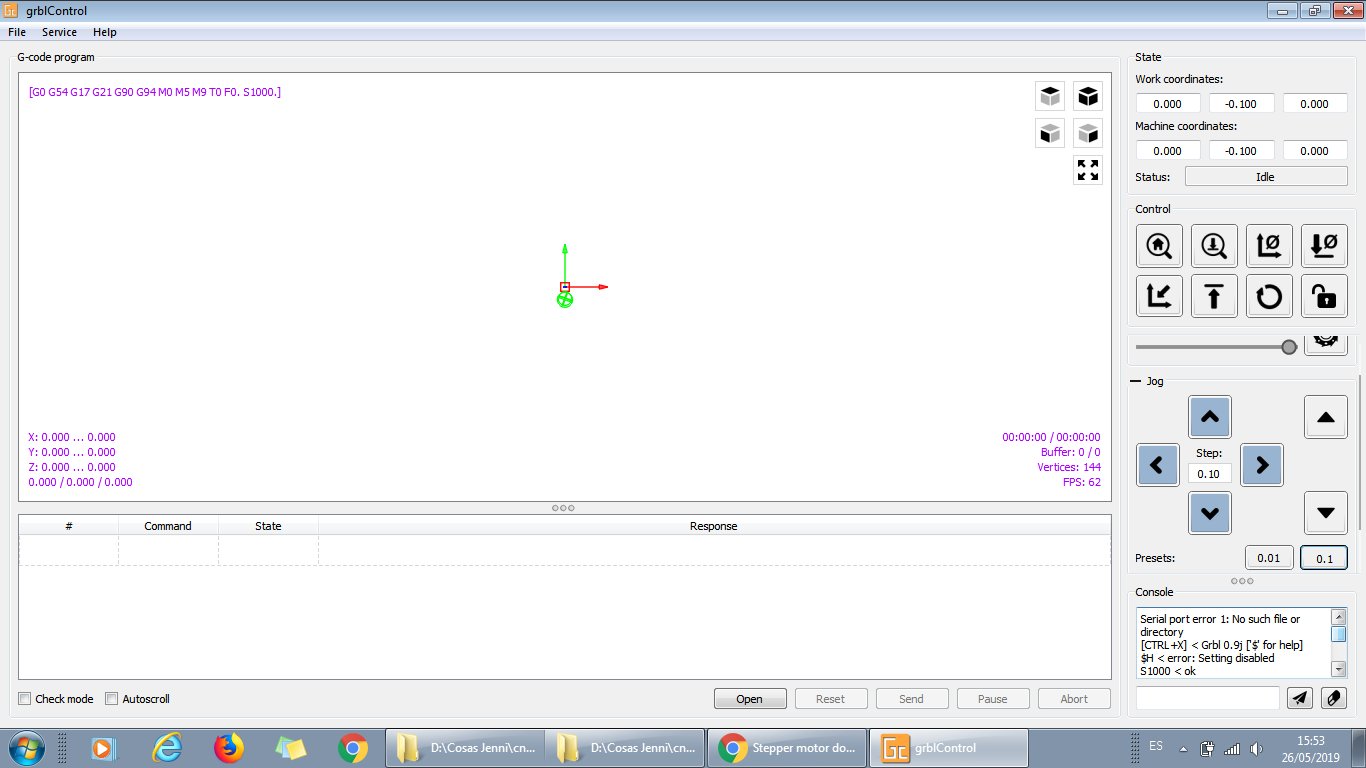The width and height of the screenshot is (1366, 768).
Task: Click the console scrollbar up arrow
Action: 1339,617
